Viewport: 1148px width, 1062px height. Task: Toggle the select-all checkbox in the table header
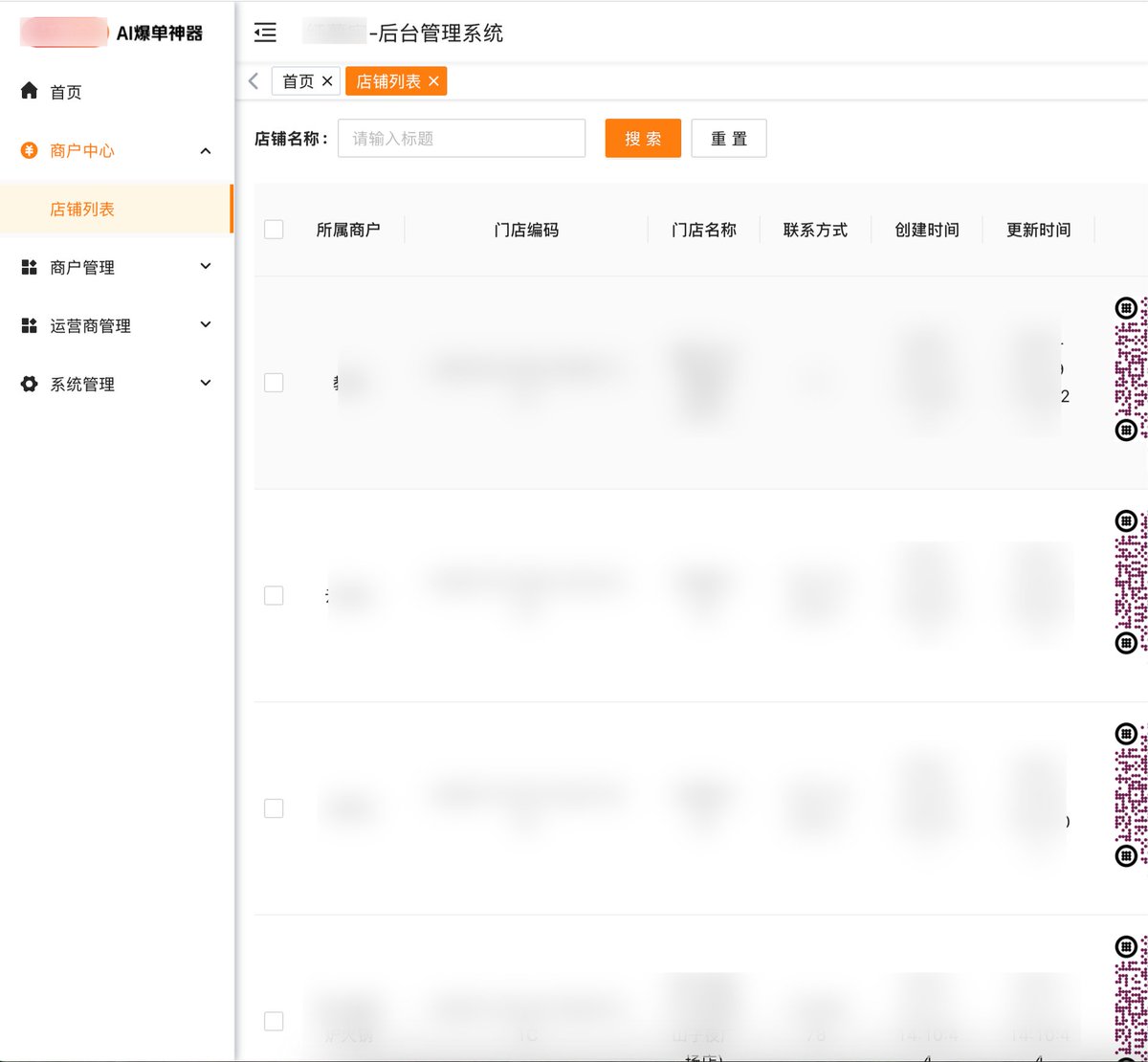point(274,230)
